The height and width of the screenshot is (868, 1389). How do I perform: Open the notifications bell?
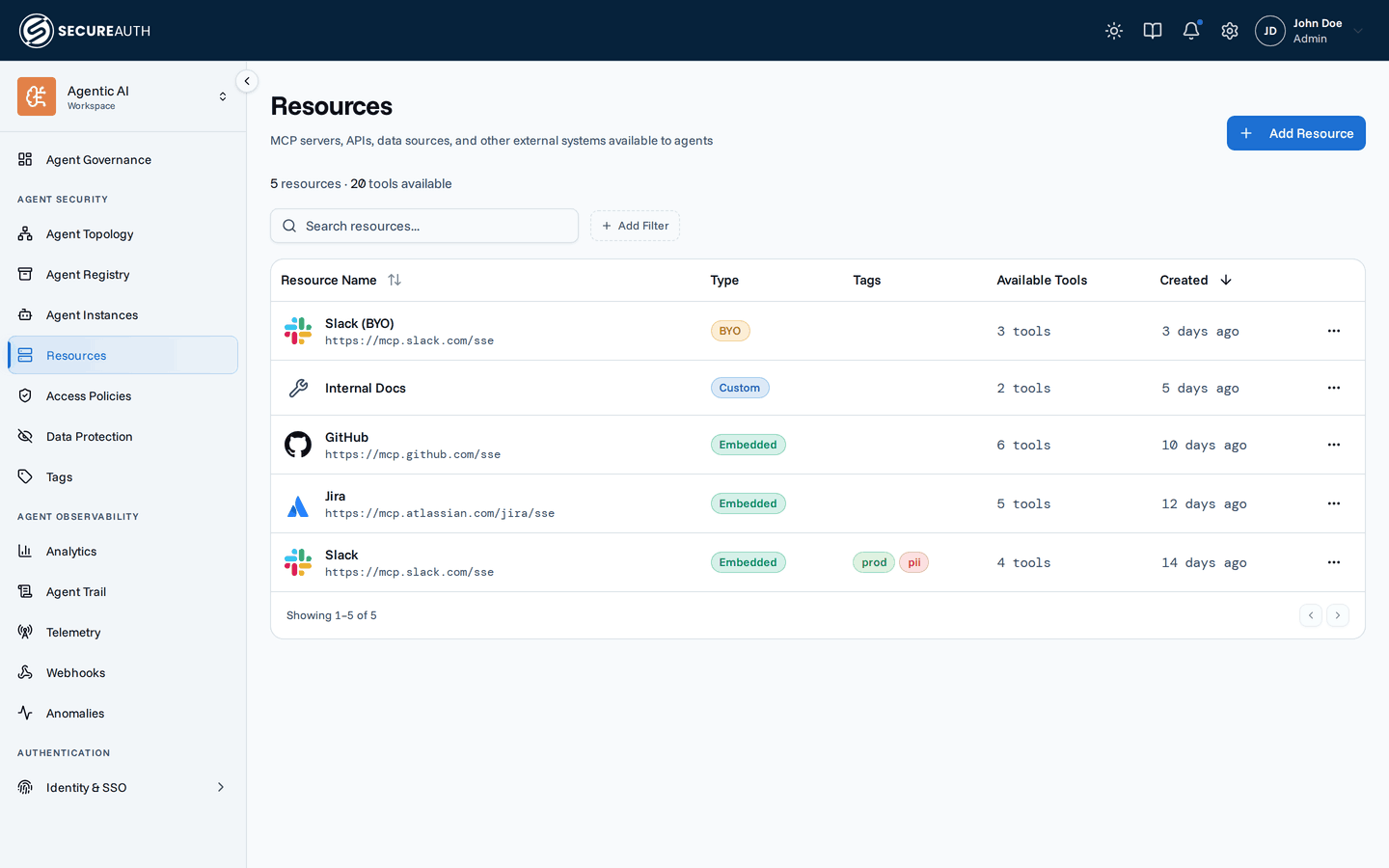[1191, 31]
